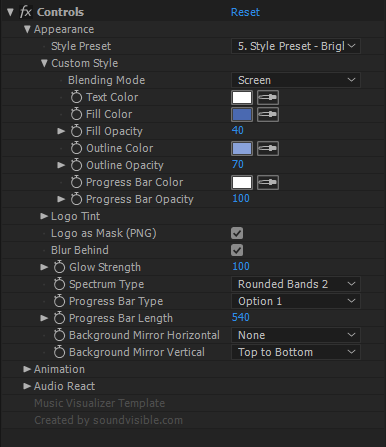Enable Outline Color stopwatch keyframing
Screen dimensions: 386x447
pos(76,148)
